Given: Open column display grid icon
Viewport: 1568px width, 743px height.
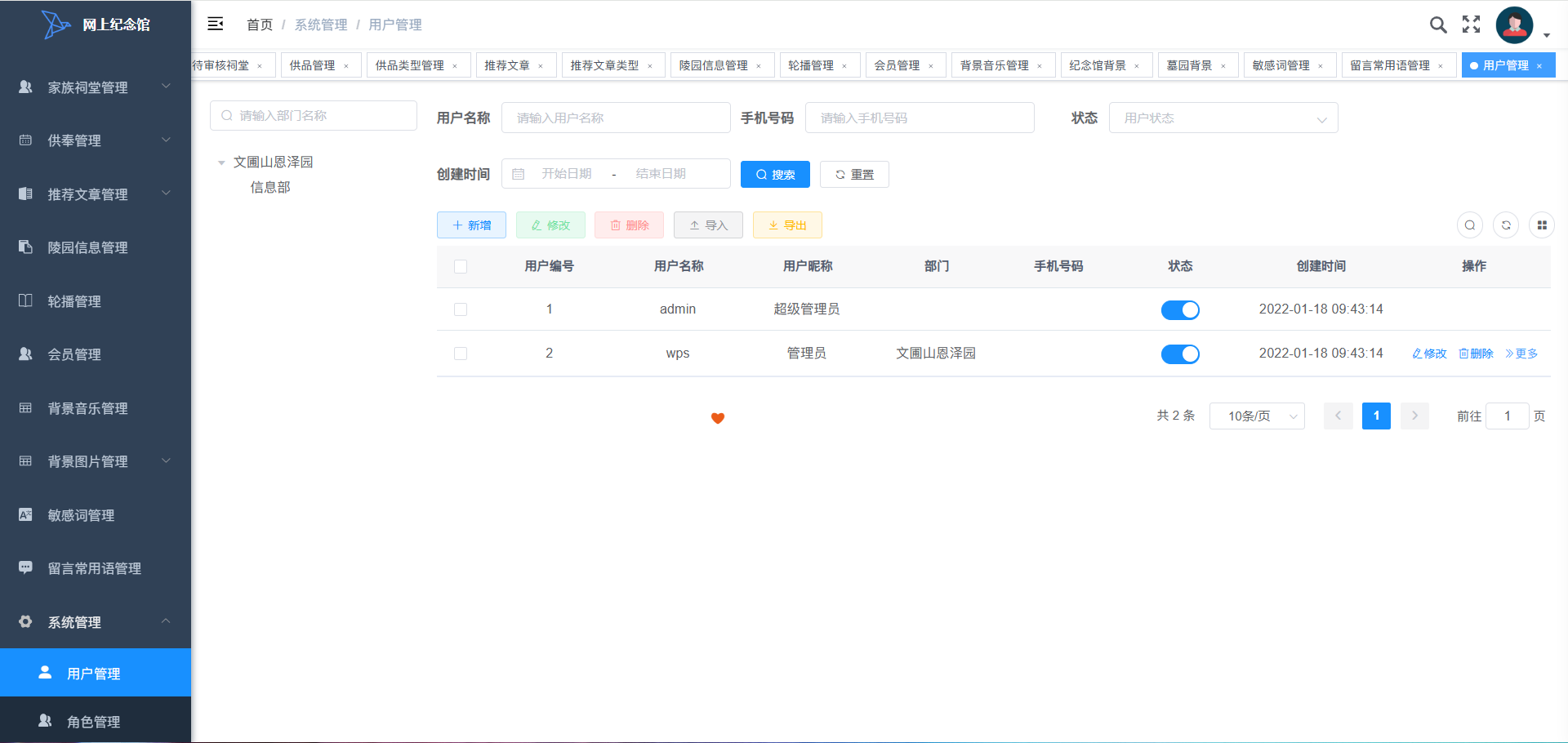Looking at the screenshot, I should coord(1542,225).
